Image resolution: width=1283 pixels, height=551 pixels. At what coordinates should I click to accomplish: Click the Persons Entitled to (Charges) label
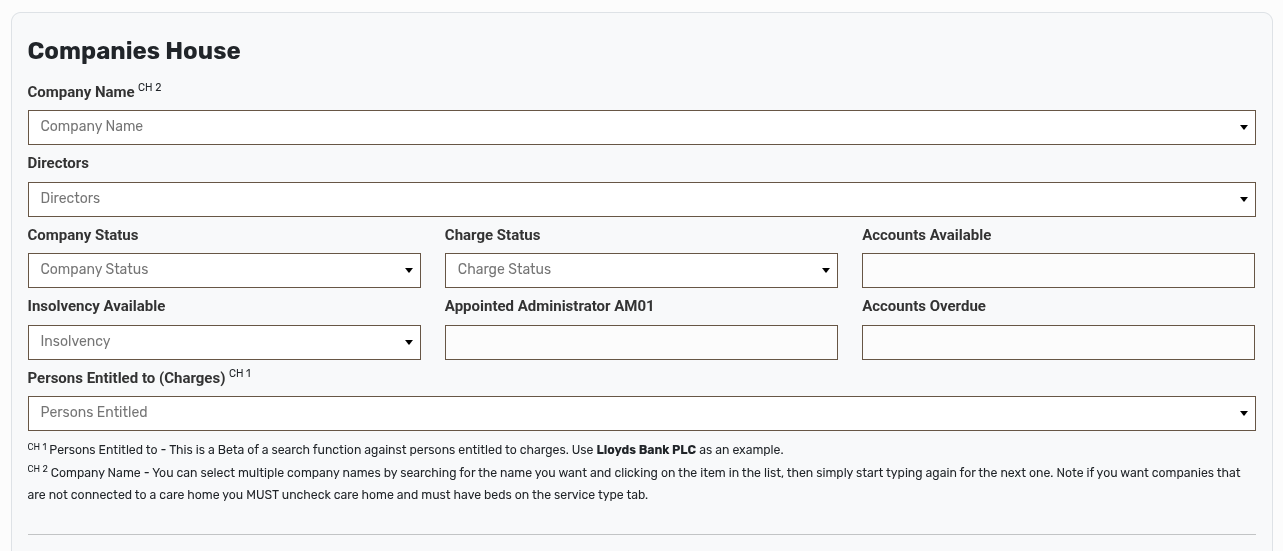point(126,378)
